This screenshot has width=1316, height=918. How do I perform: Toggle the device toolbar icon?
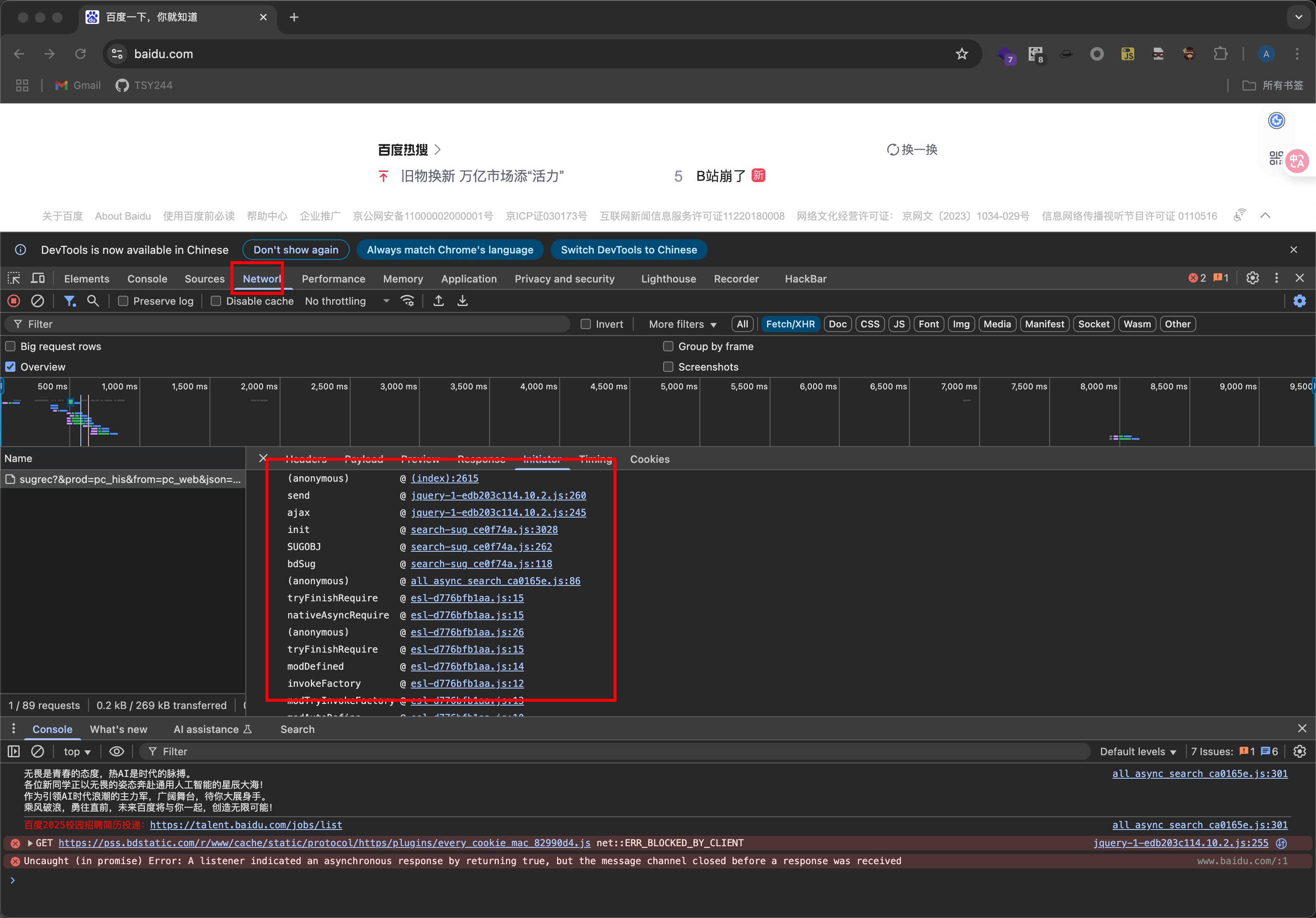click(38, 279)
